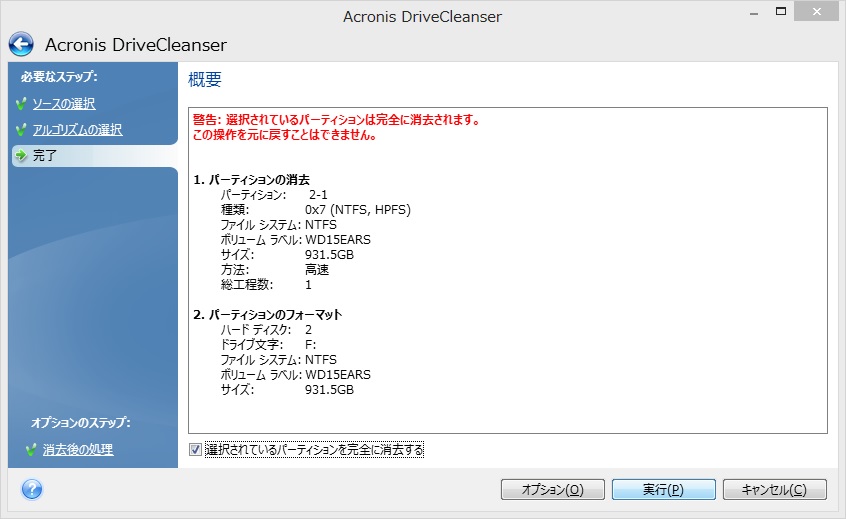The width and height of the screenshot is (846, 519).
Task: Start wiping with 実行(P) button
Action: (664, 489)
